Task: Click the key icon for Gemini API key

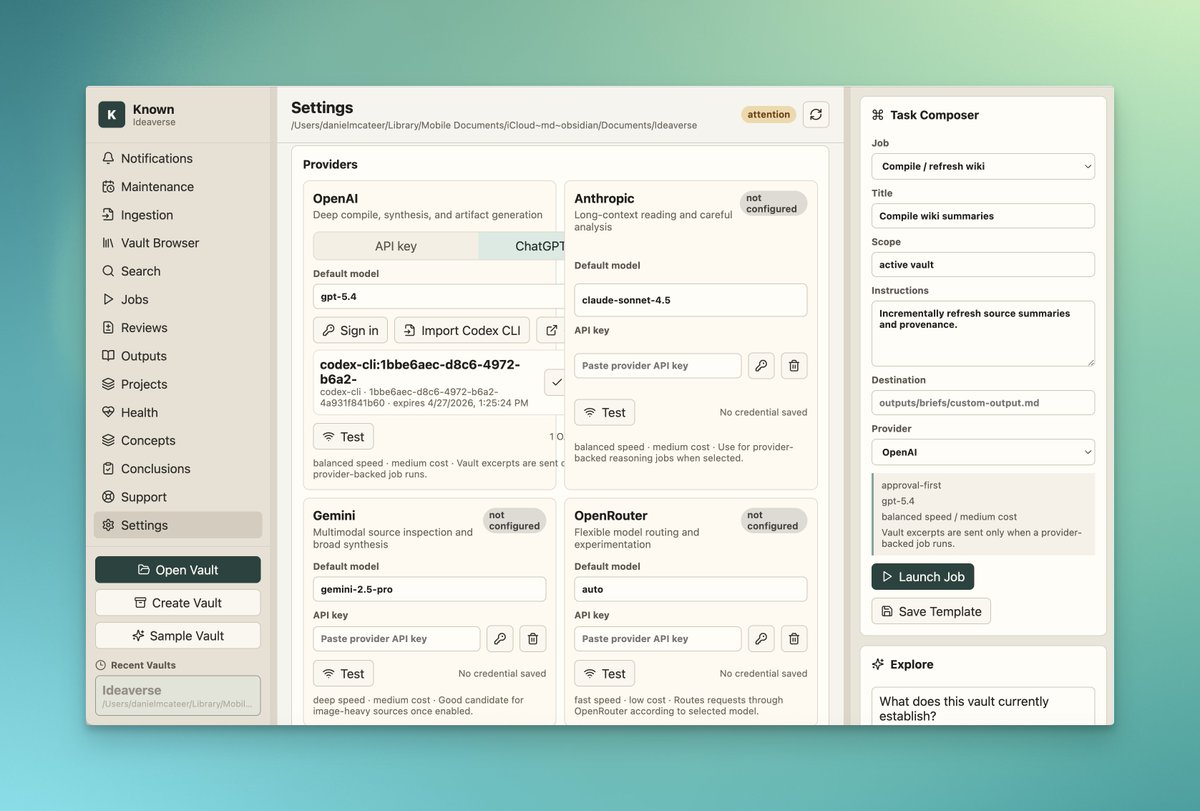Action: click(x=500, y=639)
